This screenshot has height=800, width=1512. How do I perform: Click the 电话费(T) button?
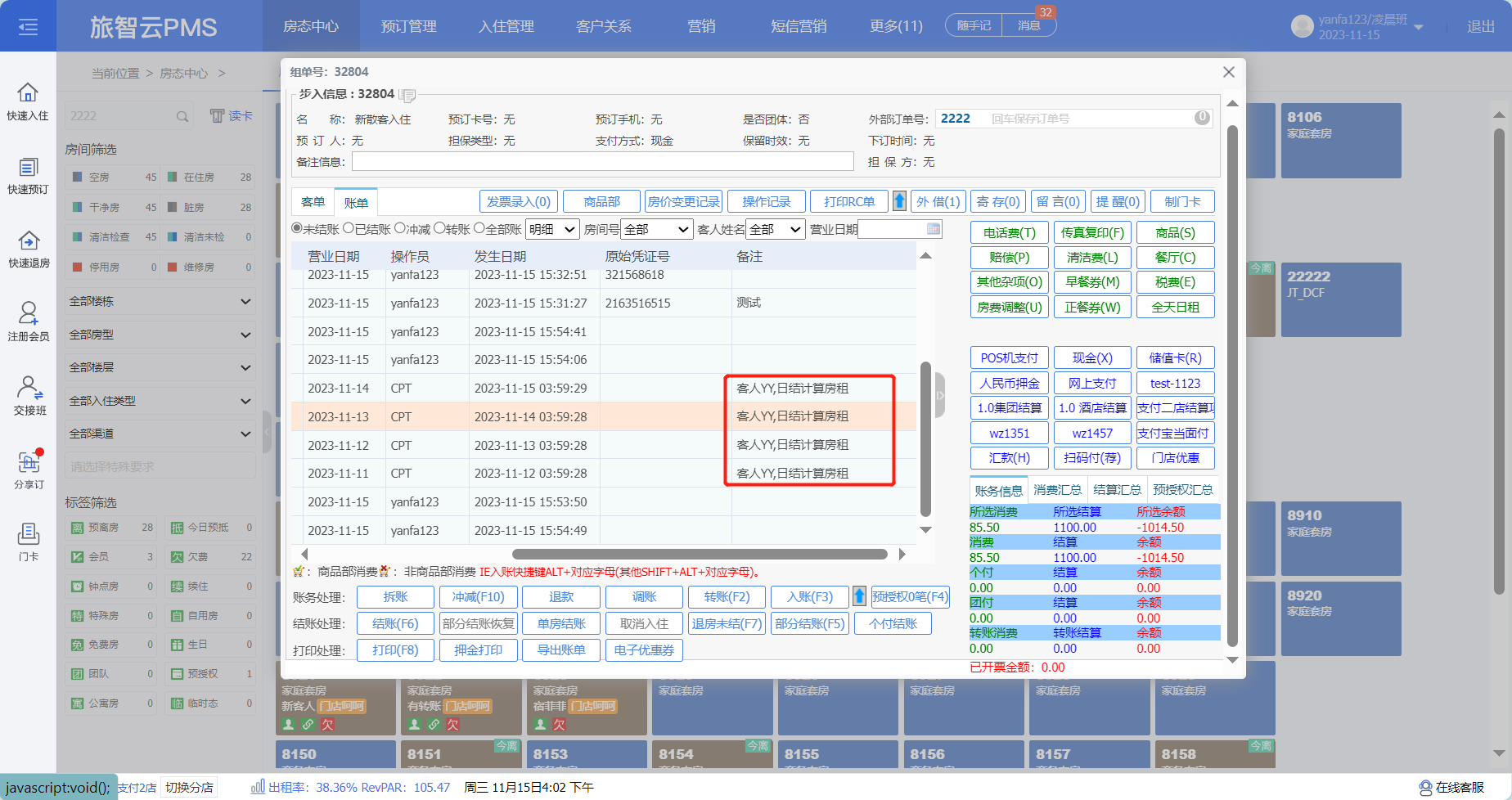tap(1009, 233)
